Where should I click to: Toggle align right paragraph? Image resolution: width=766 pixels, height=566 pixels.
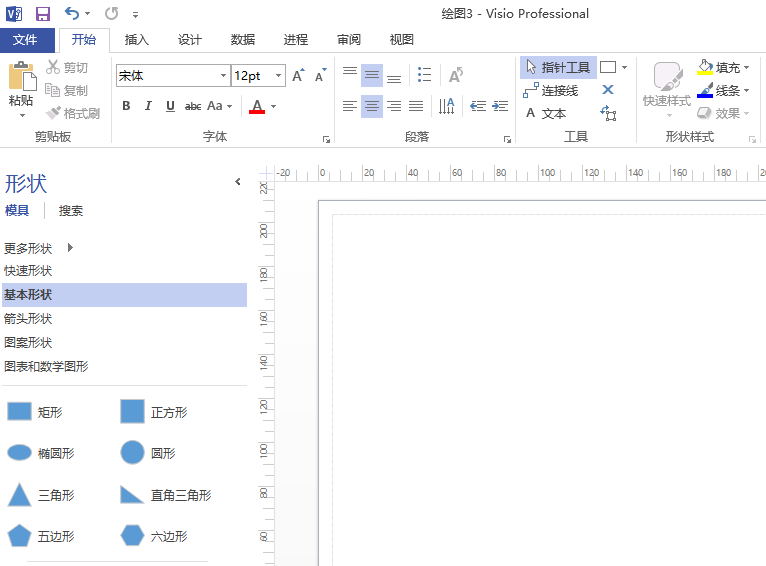click(x=394, y=106)
